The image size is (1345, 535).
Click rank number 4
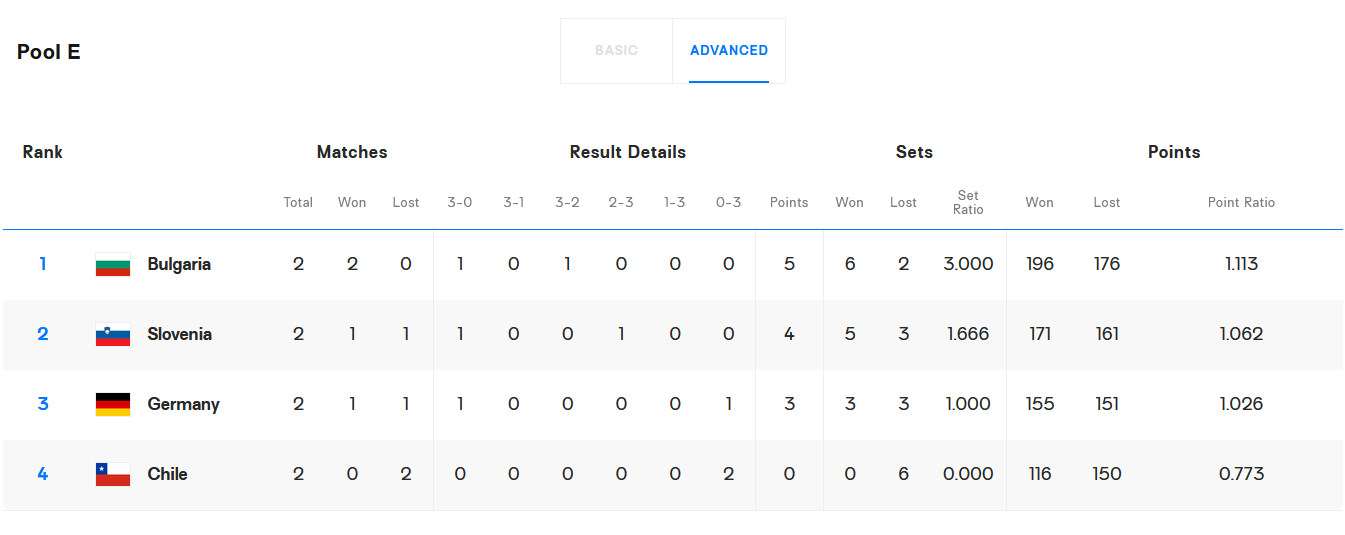pyautogui.click(x=43, y=475)
